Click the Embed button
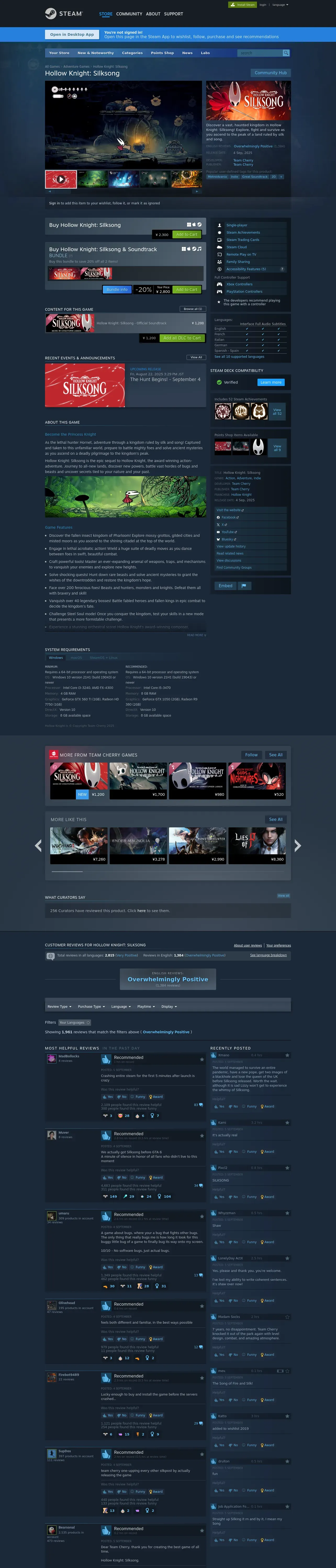Image resolution: width=336 pixels, height=1568 pixels. pyautogui.click(x=226, y=586)
